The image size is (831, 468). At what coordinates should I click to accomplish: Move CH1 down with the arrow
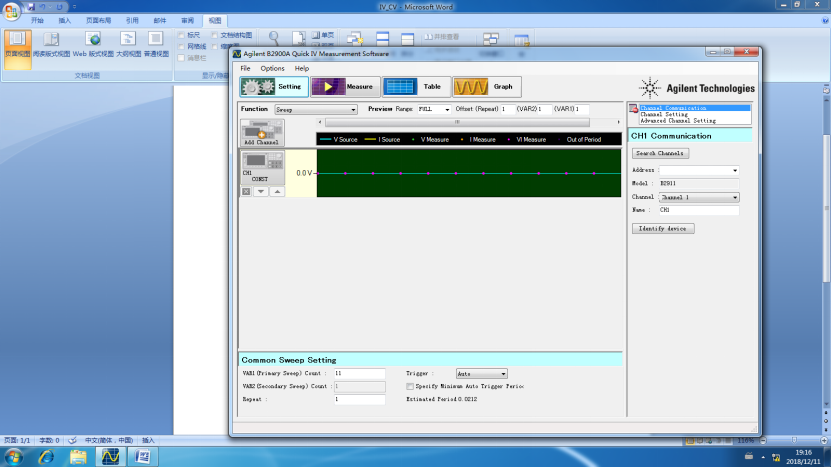point(261,191)
